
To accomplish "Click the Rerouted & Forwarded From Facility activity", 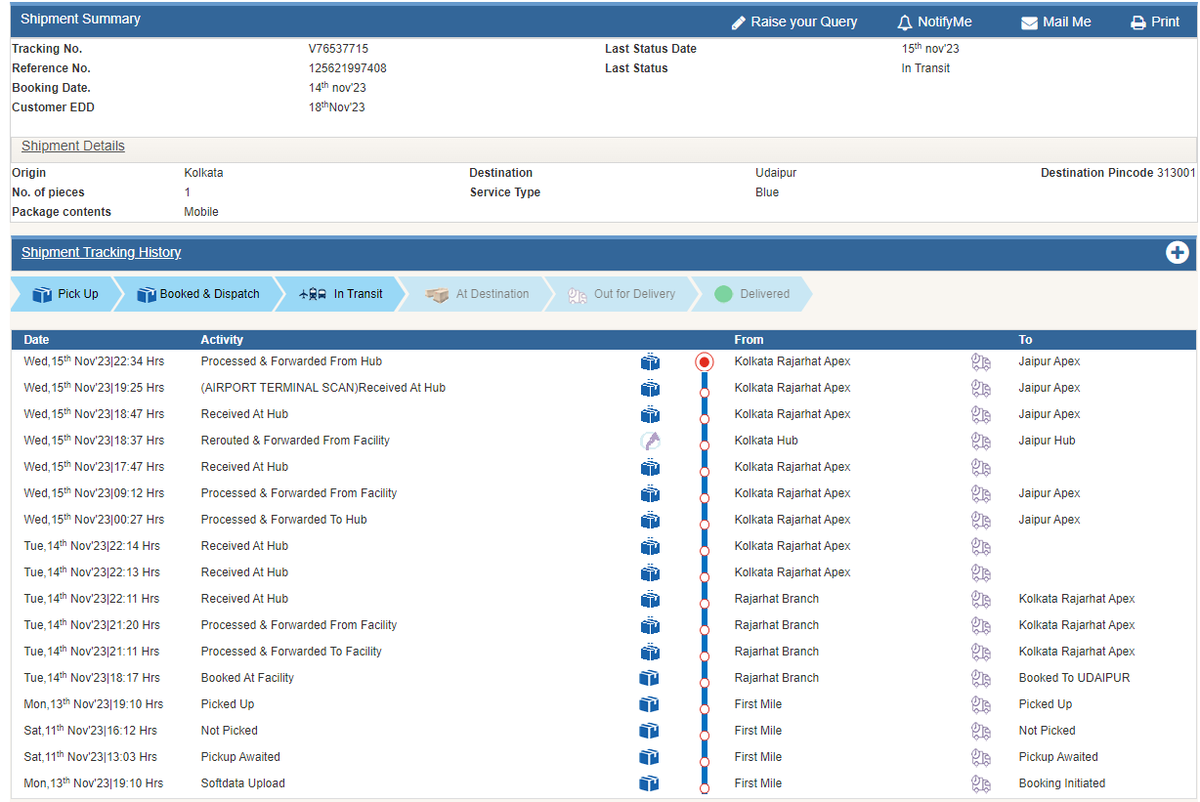I will [x=295, y=440].
